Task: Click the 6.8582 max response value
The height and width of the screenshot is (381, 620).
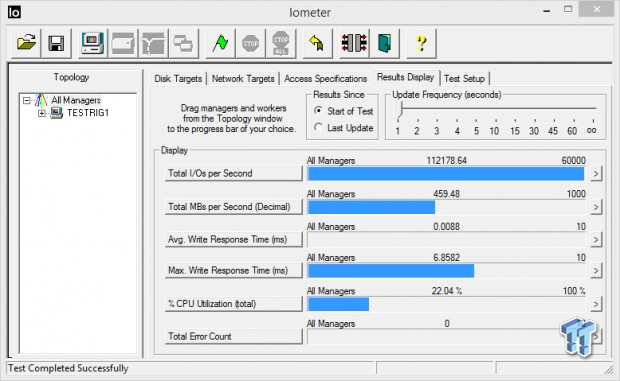Action: click(446, 258)
